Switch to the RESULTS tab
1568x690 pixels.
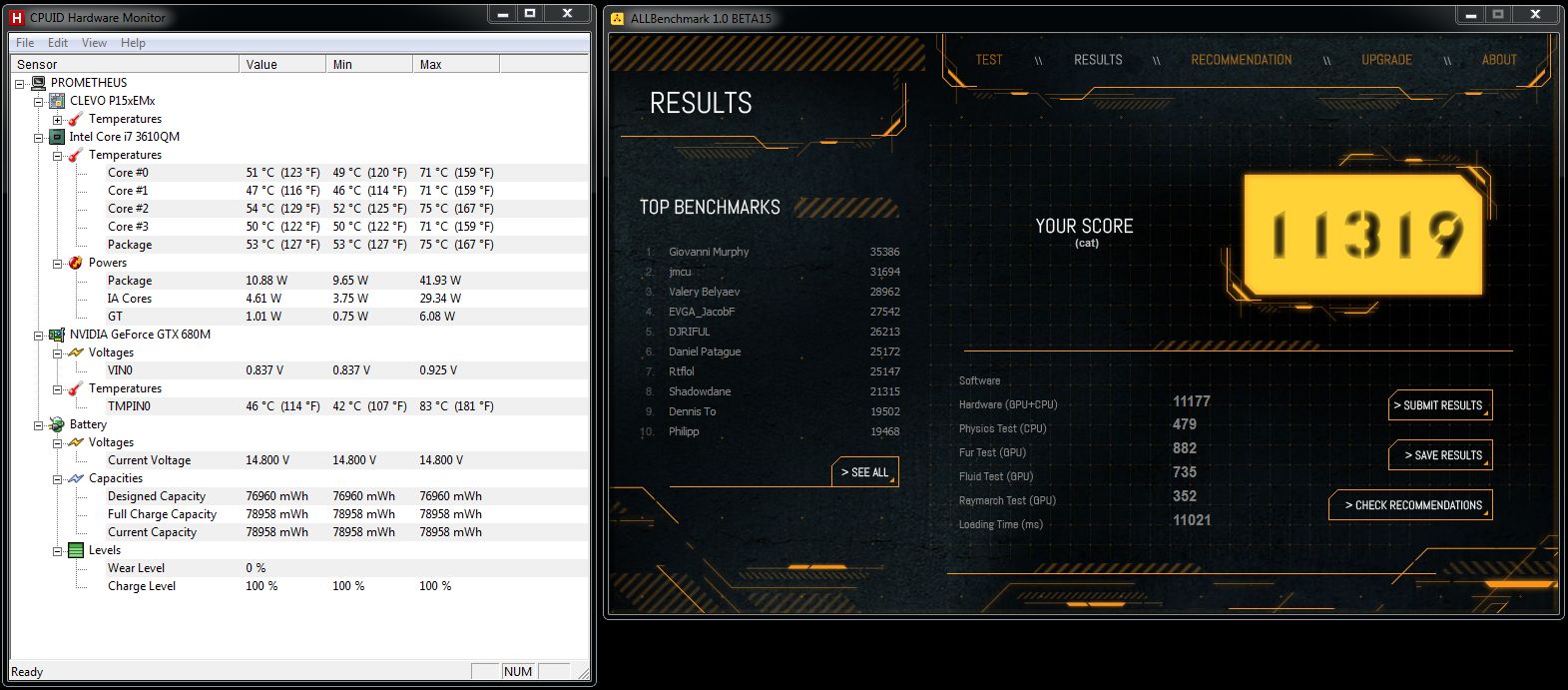coord(1098,60)
